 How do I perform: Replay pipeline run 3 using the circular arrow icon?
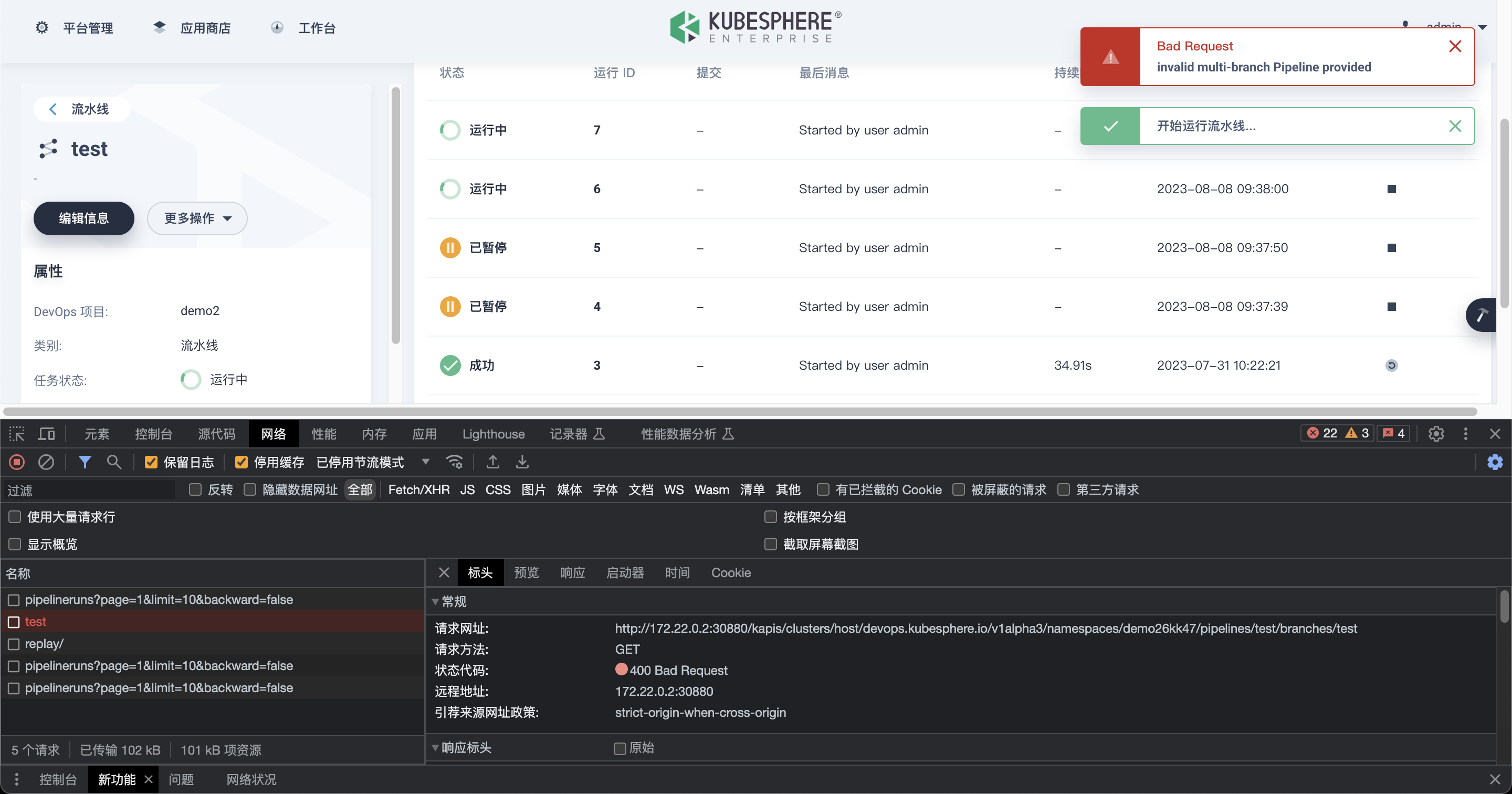[1392, 365]
